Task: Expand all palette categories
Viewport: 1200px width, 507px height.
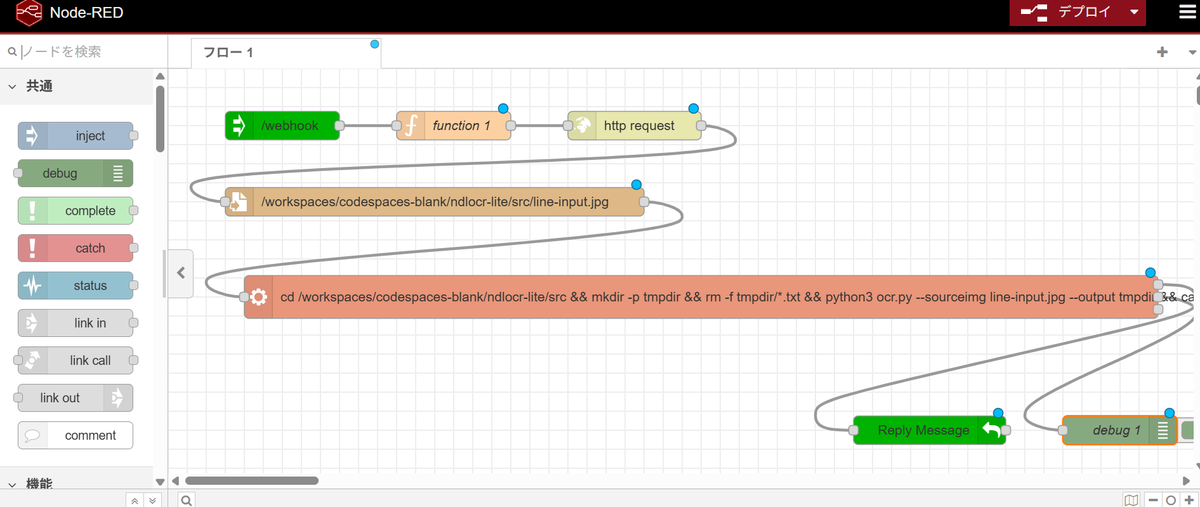Action: click(x=151, y=499)
